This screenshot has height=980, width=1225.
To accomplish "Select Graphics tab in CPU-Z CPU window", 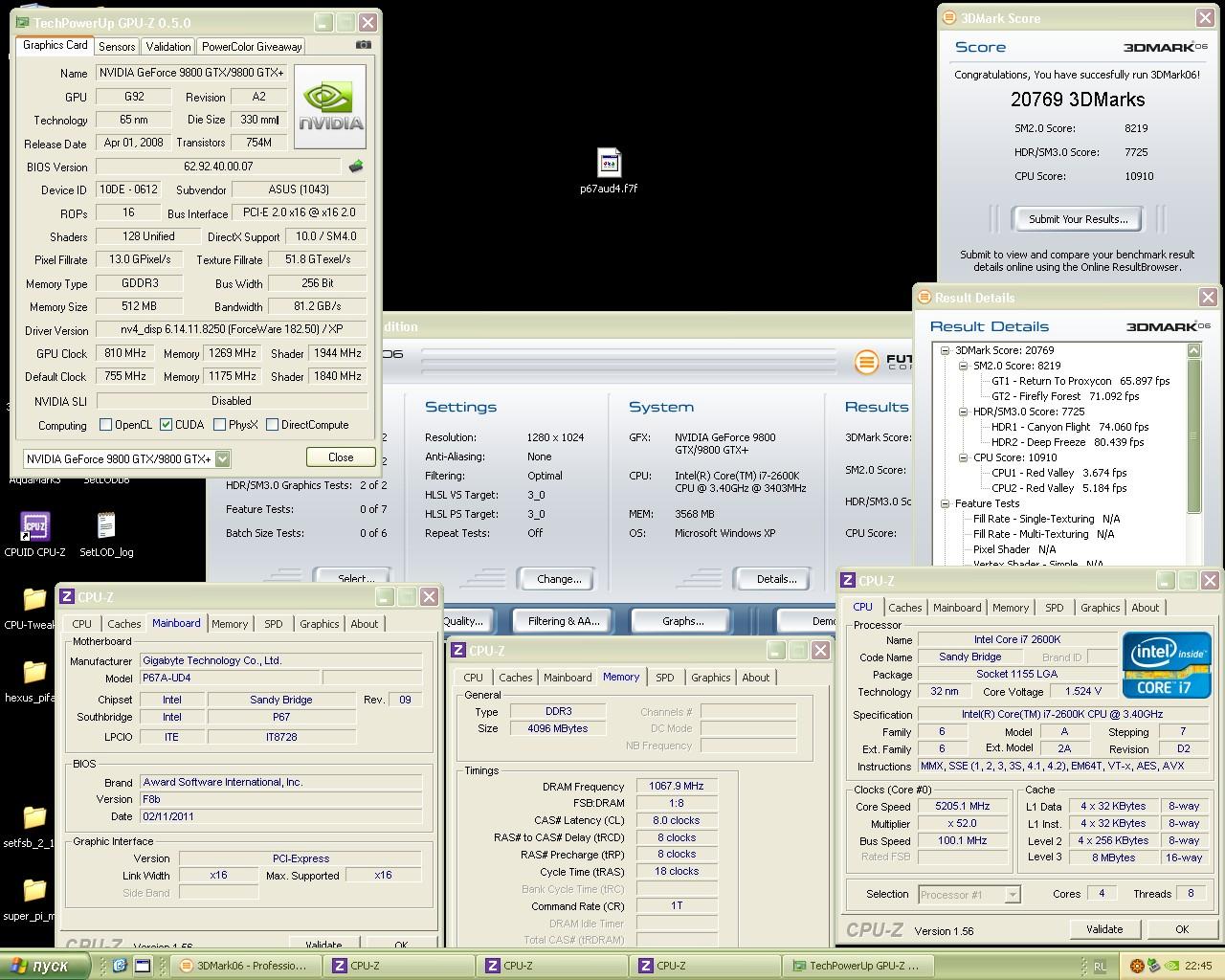I will click(1101, 608).
